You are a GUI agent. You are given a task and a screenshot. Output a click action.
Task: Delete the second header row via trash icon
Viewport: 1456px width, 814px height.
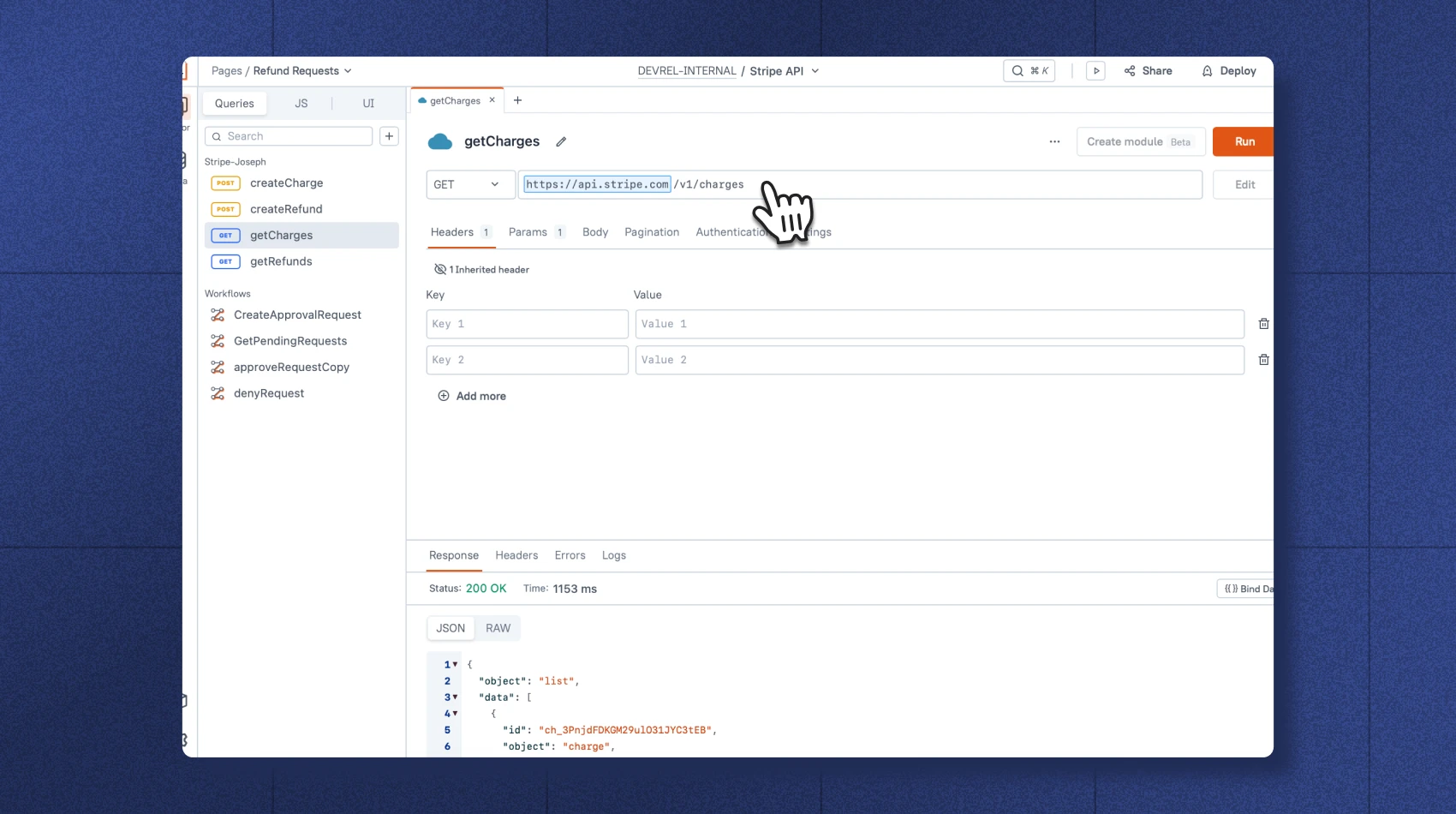point(1263,359)
